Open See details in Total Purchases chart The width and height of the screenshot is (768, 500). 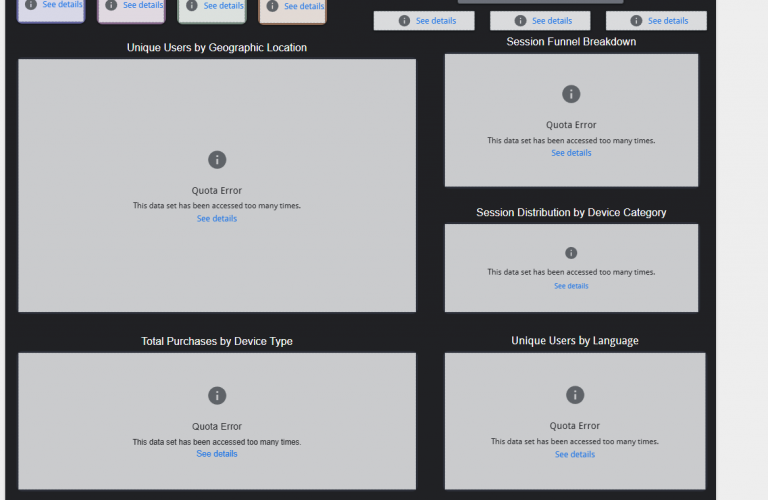point(217,454)
